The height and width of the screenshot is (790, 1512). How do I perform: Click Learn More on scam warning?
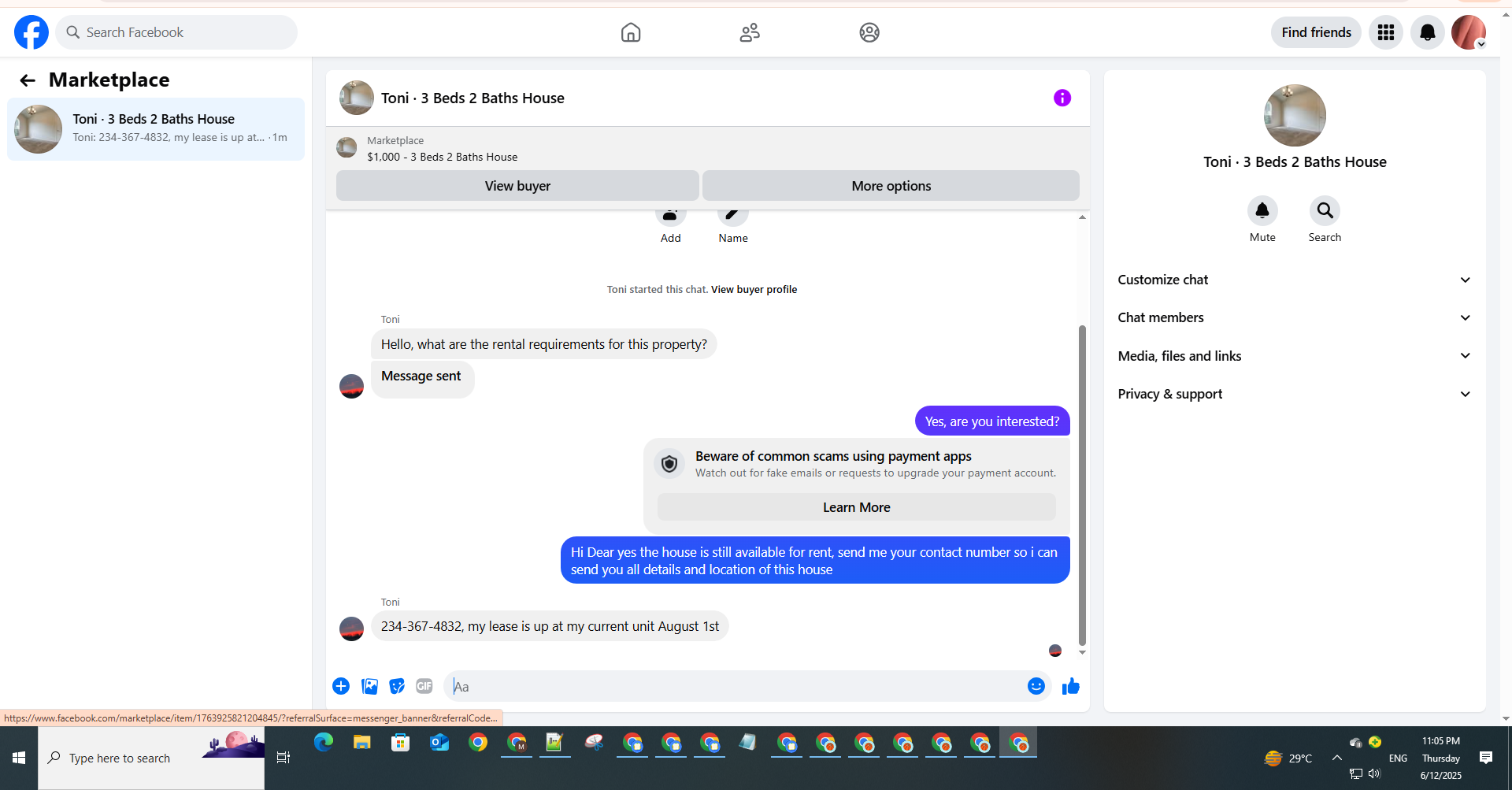[x=857, y=507]
